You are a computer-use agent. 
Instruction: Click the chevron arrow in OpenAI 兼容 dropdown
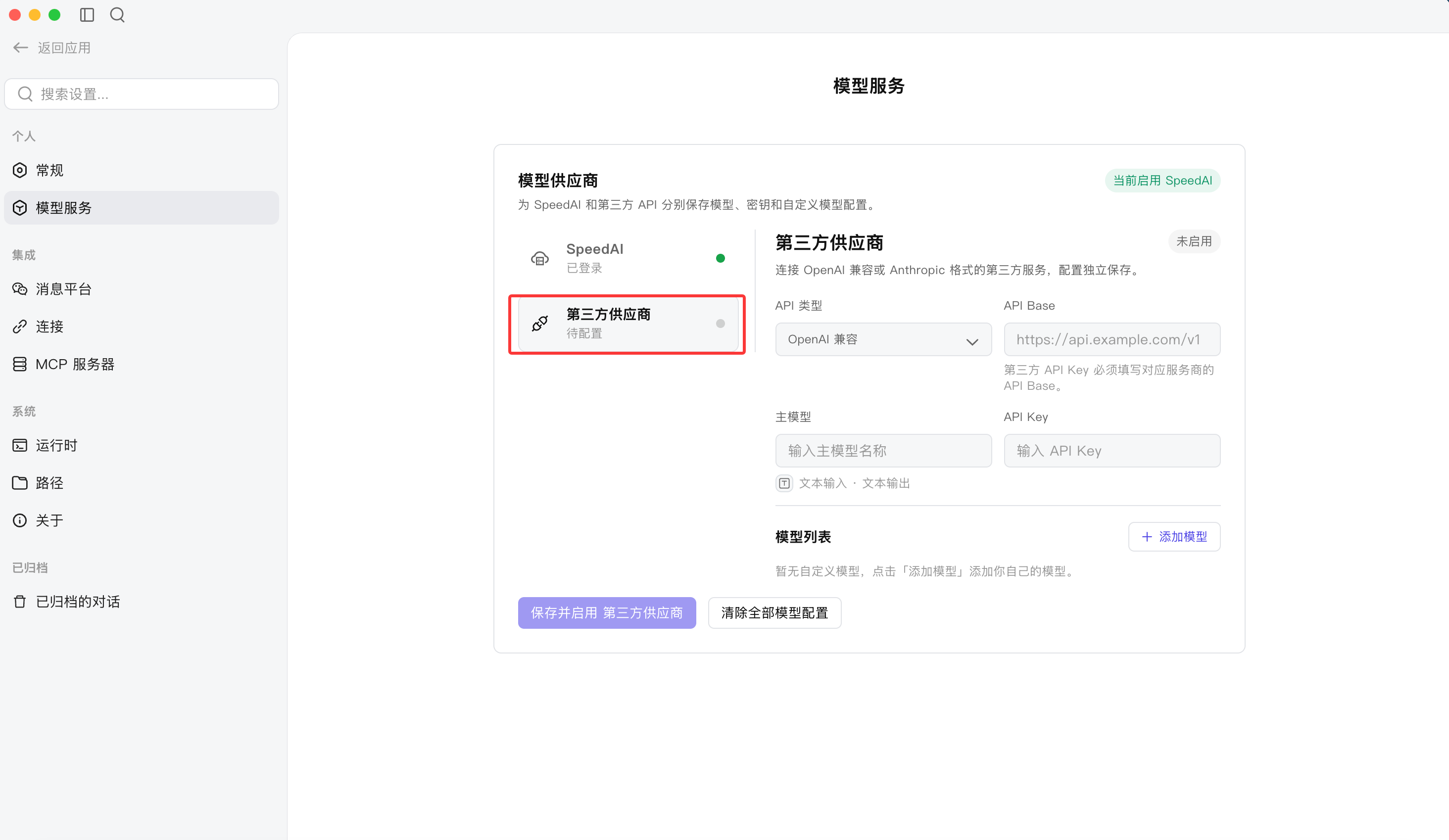tap(972, 341)
